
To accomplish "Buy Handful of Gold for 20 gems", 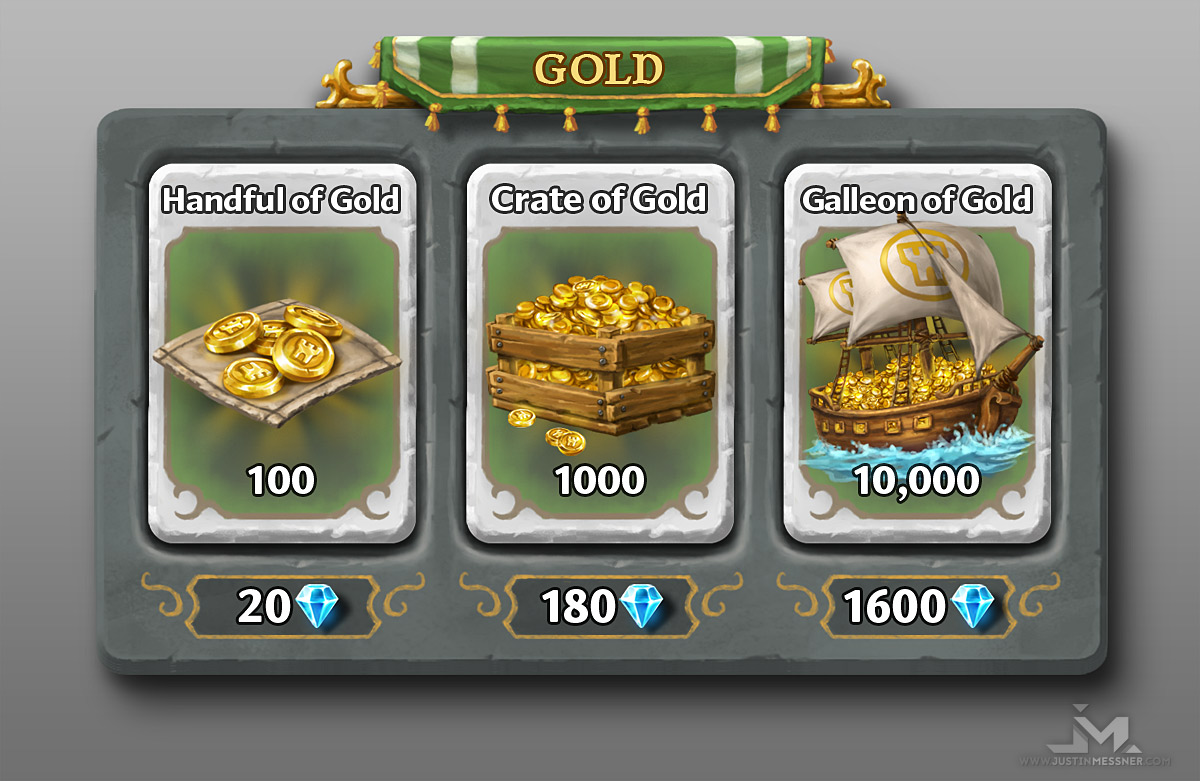I will [x=282, y=606].
